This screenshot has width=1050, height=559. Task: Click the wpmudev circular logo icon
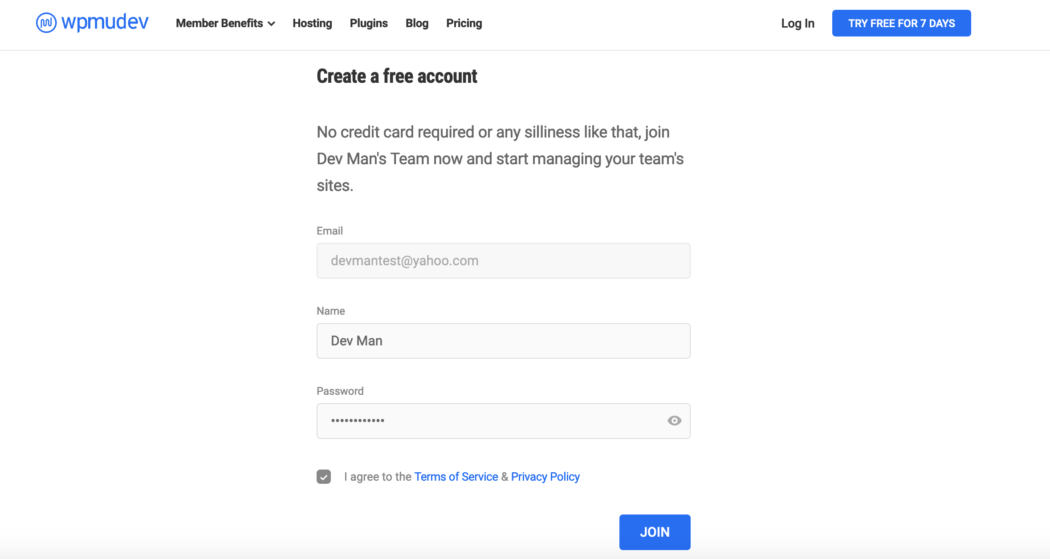pyautogui.click(x=46, y=23)
